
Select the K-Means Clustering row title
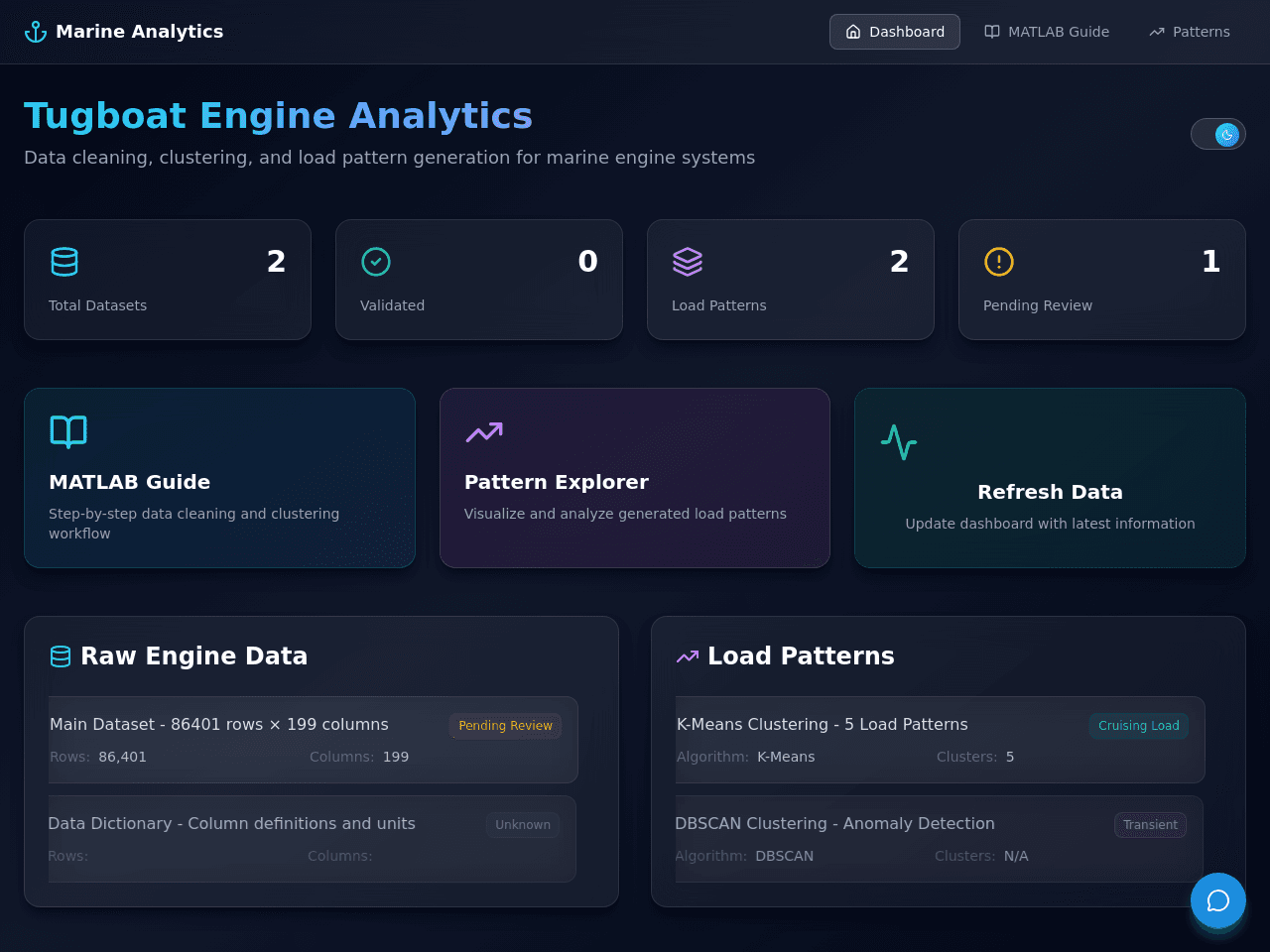(x=823, y=724)
